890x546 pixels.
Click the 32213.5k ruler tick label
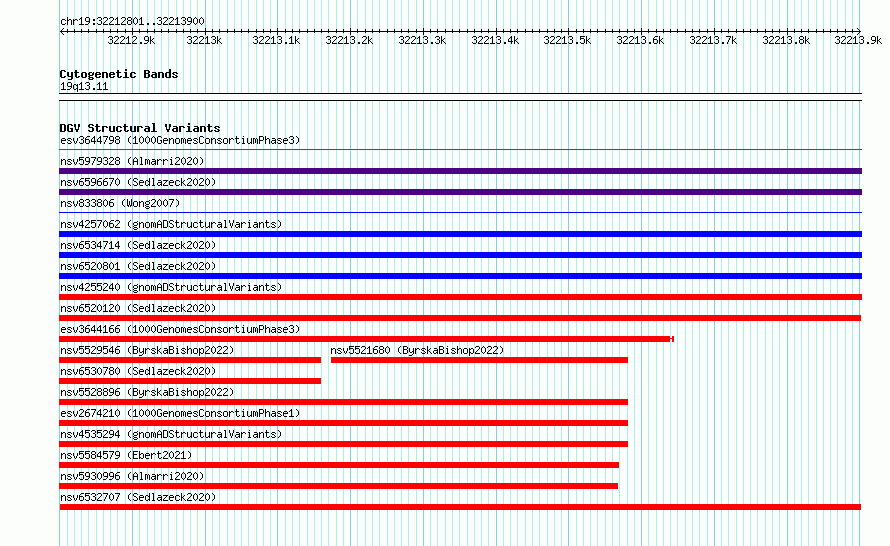coord(568,40)
